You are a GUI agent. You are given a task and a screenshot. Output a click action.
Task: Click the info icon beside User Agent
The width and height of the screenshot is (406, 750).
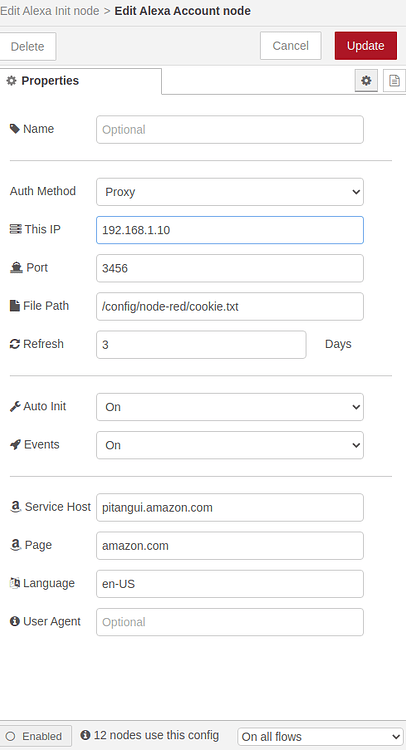(15, 621)
